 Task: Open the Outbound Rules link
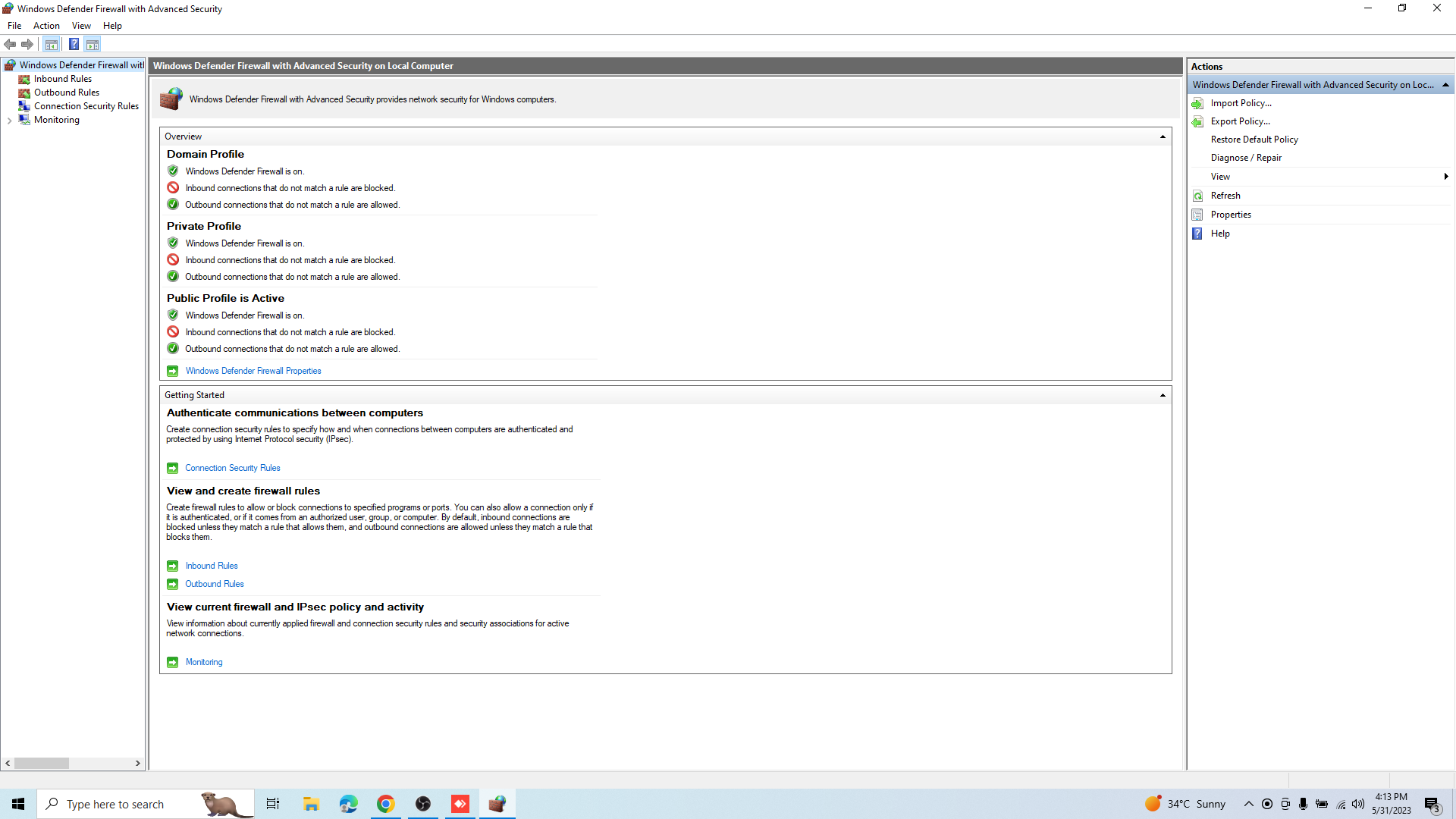point(215,584)
